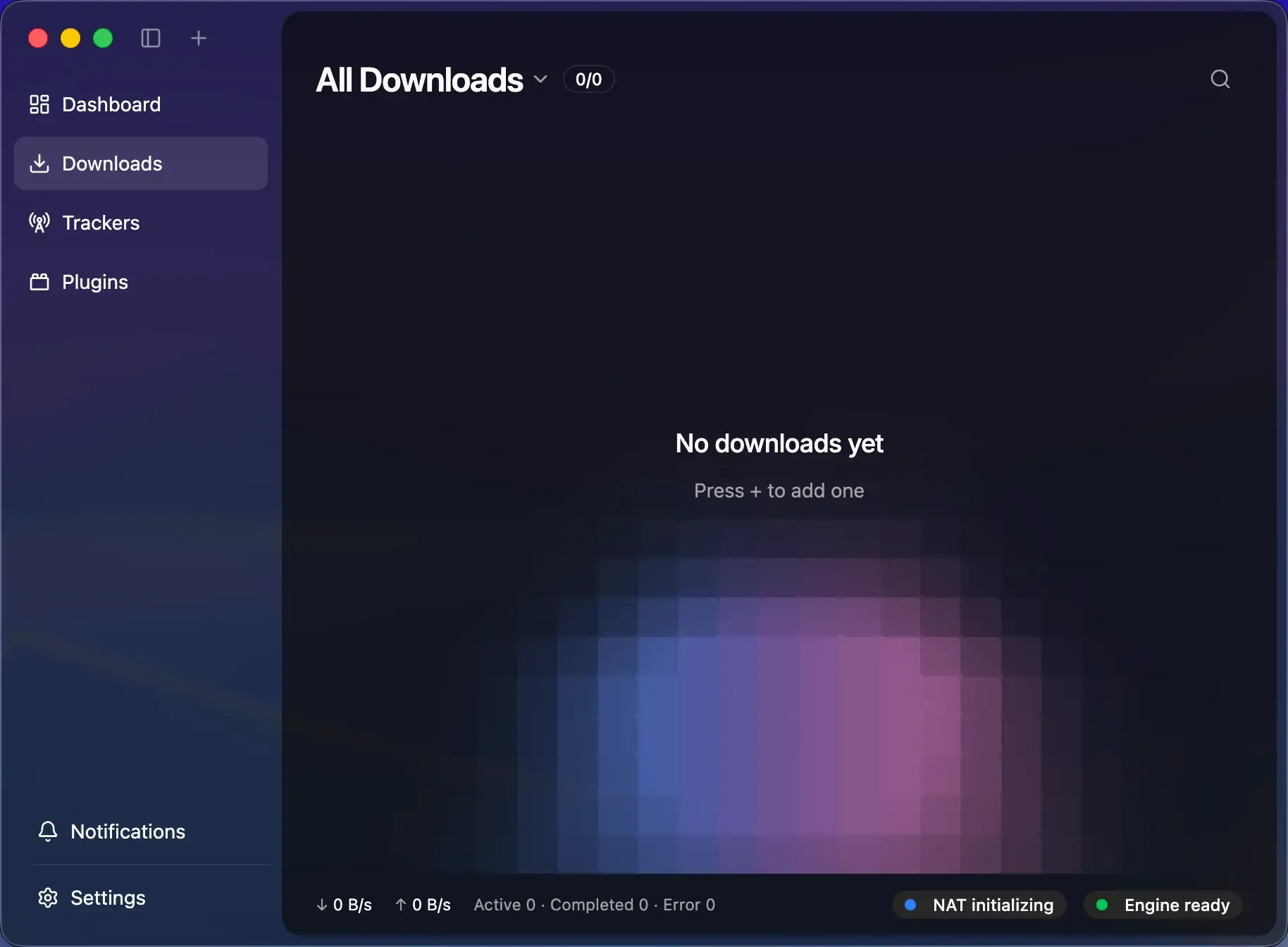The image size is (1288, 947).
Task: Click the upload speed arrow icon
Action: (x=401, y=905)
